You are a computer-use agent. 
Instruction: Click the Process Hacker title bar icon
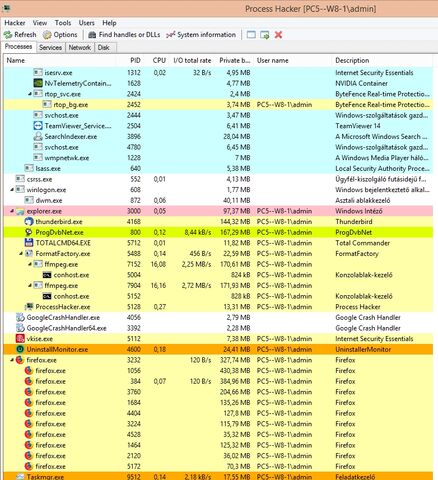click(x=6, y=8)
